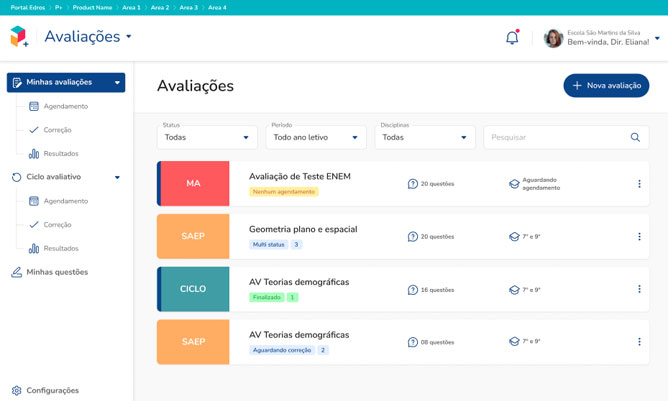This screenshot has height=401, width=668.
Task: Select the Ciclo avaliativo sidebar item
Action: coord(54,177)
